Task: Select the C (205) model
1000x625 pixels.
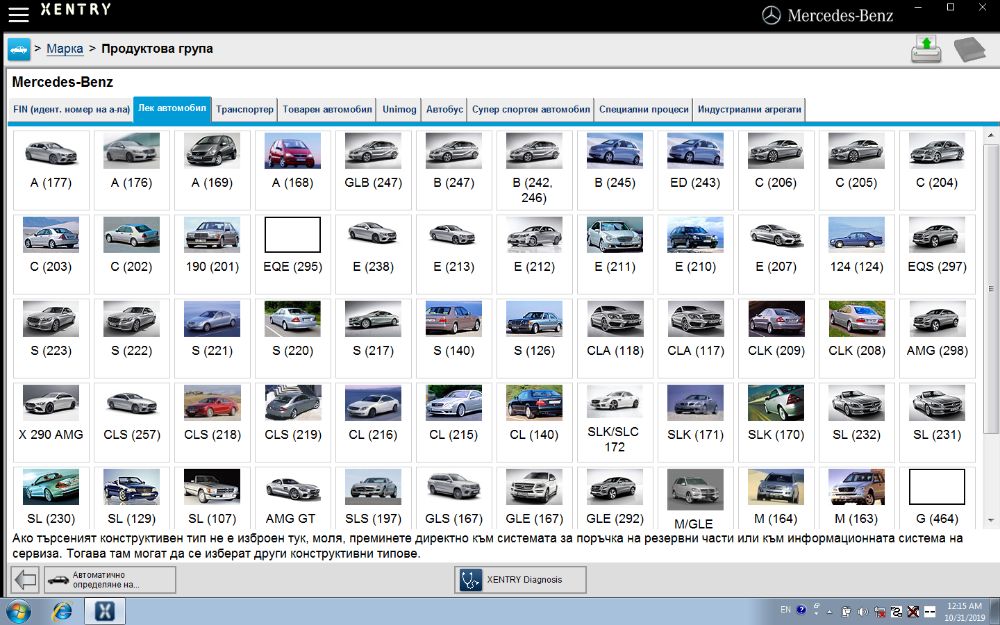Action: [x=857, y=170]
